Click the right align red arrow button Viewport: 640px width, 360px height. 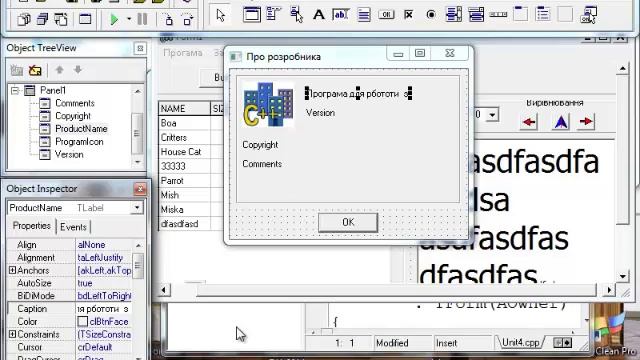click(x=586, y=122)
